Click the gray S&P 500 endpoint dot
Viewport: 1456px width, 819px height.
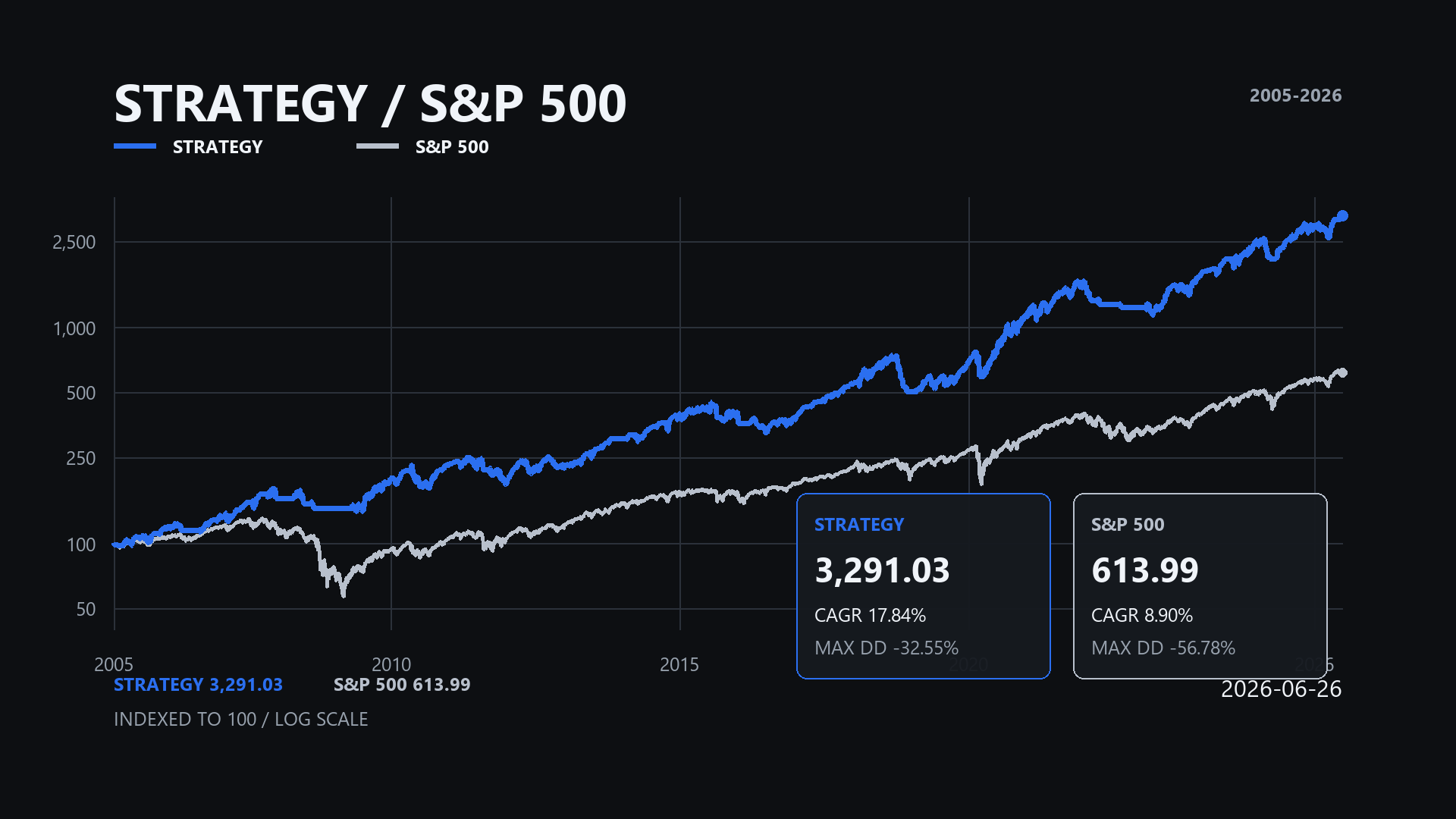[1343, 372]
